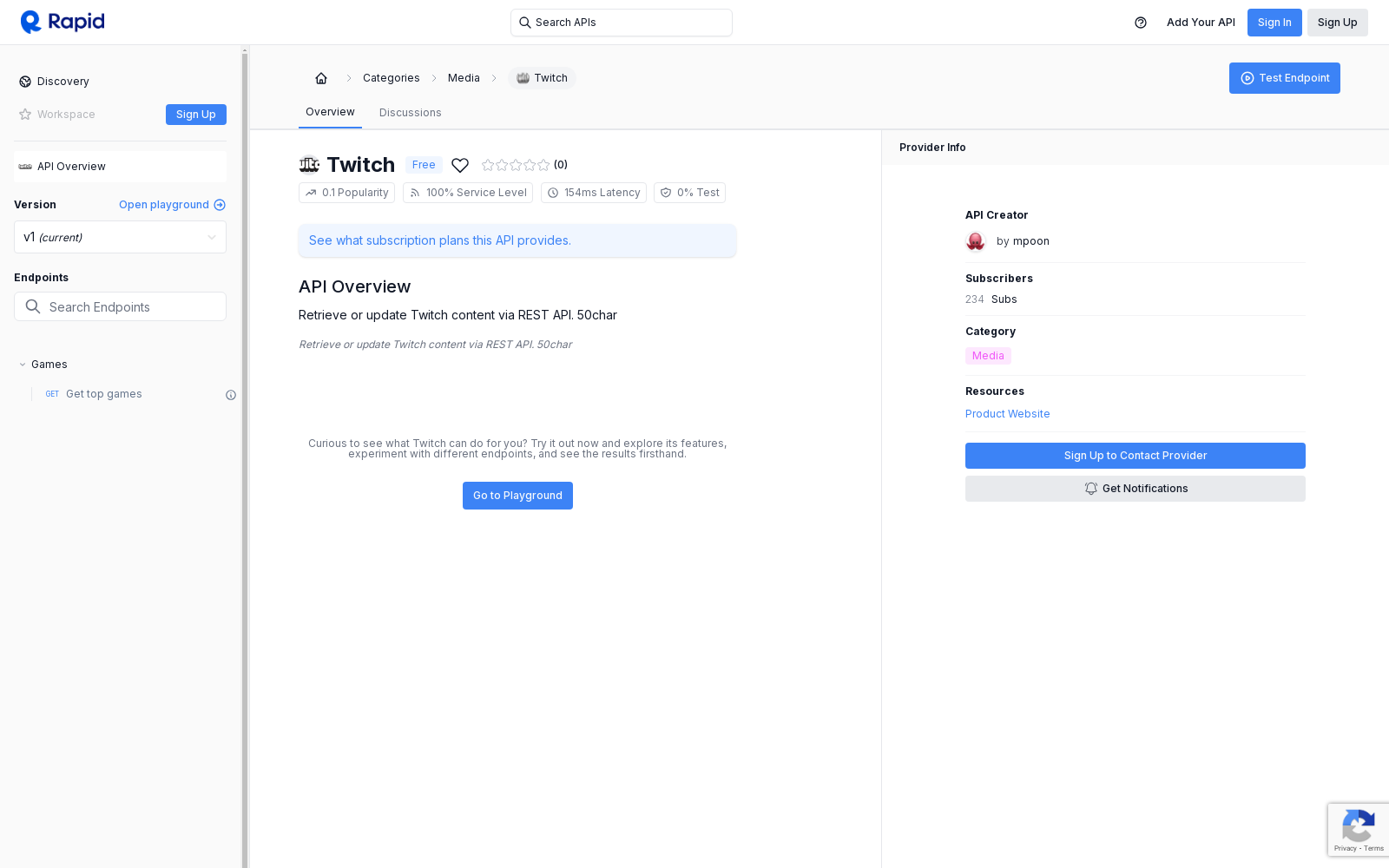
Task: Switch to the Overview tab
Action: point(330,112)
